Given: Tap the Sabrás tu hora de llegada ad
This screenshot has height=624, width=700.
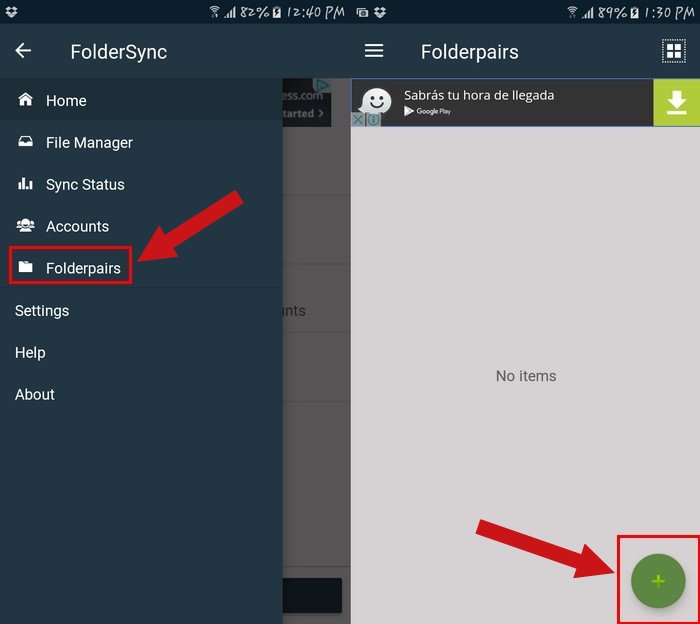Looking at the screenshot, I should tap(479, 95).
